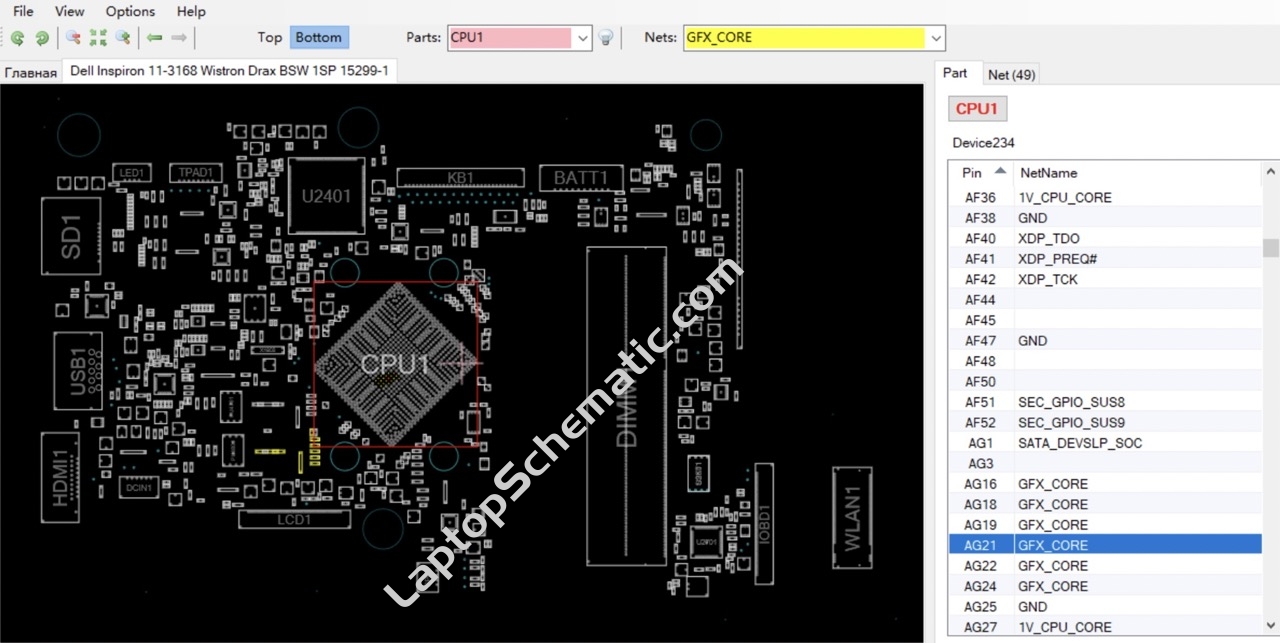Go back with the green left arrow
1280x643 pixels.
pyautogui.click(x=154, y=38)
